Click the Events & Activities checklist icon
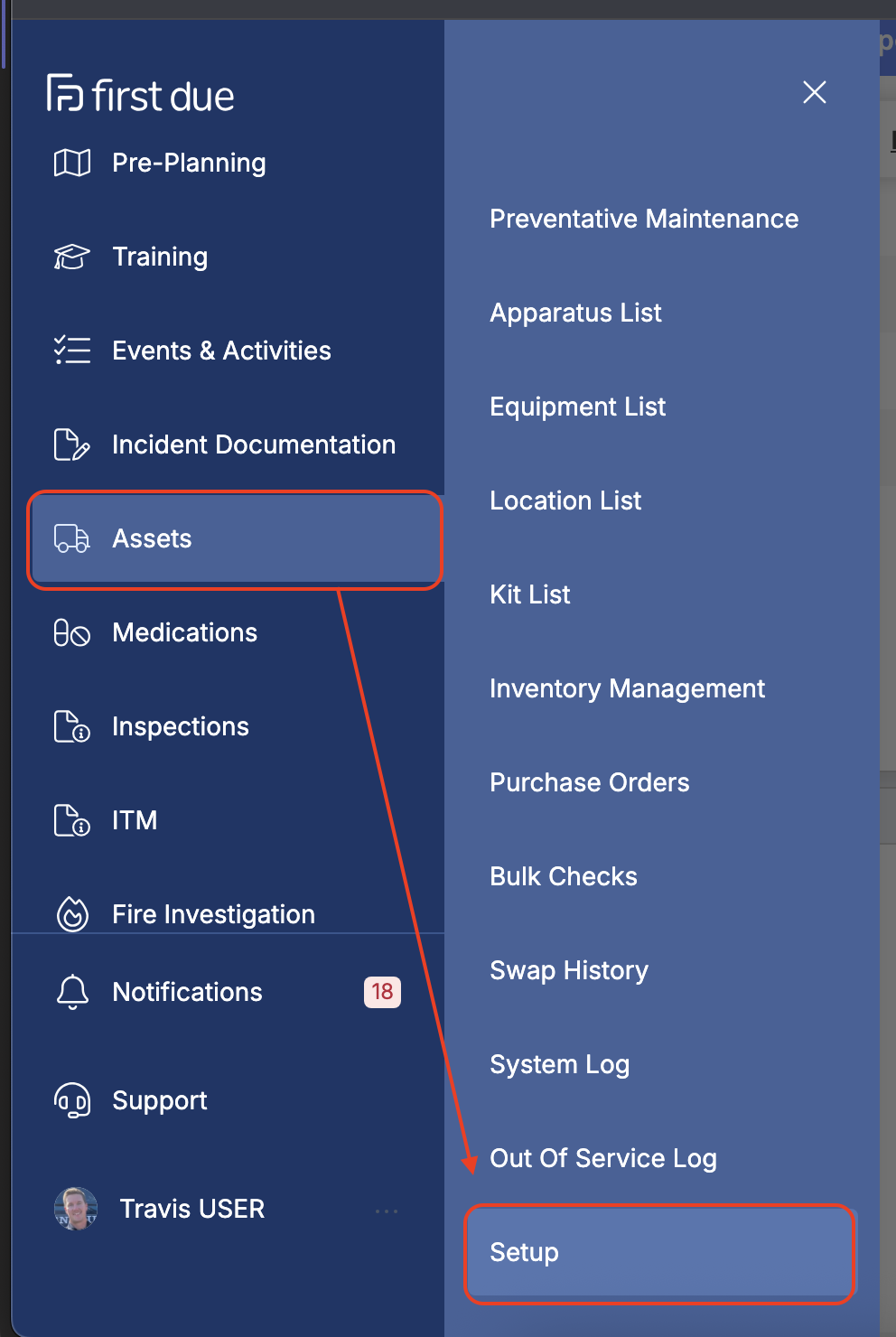Screen dimensions: 896x1337 [x=72, y=351]
